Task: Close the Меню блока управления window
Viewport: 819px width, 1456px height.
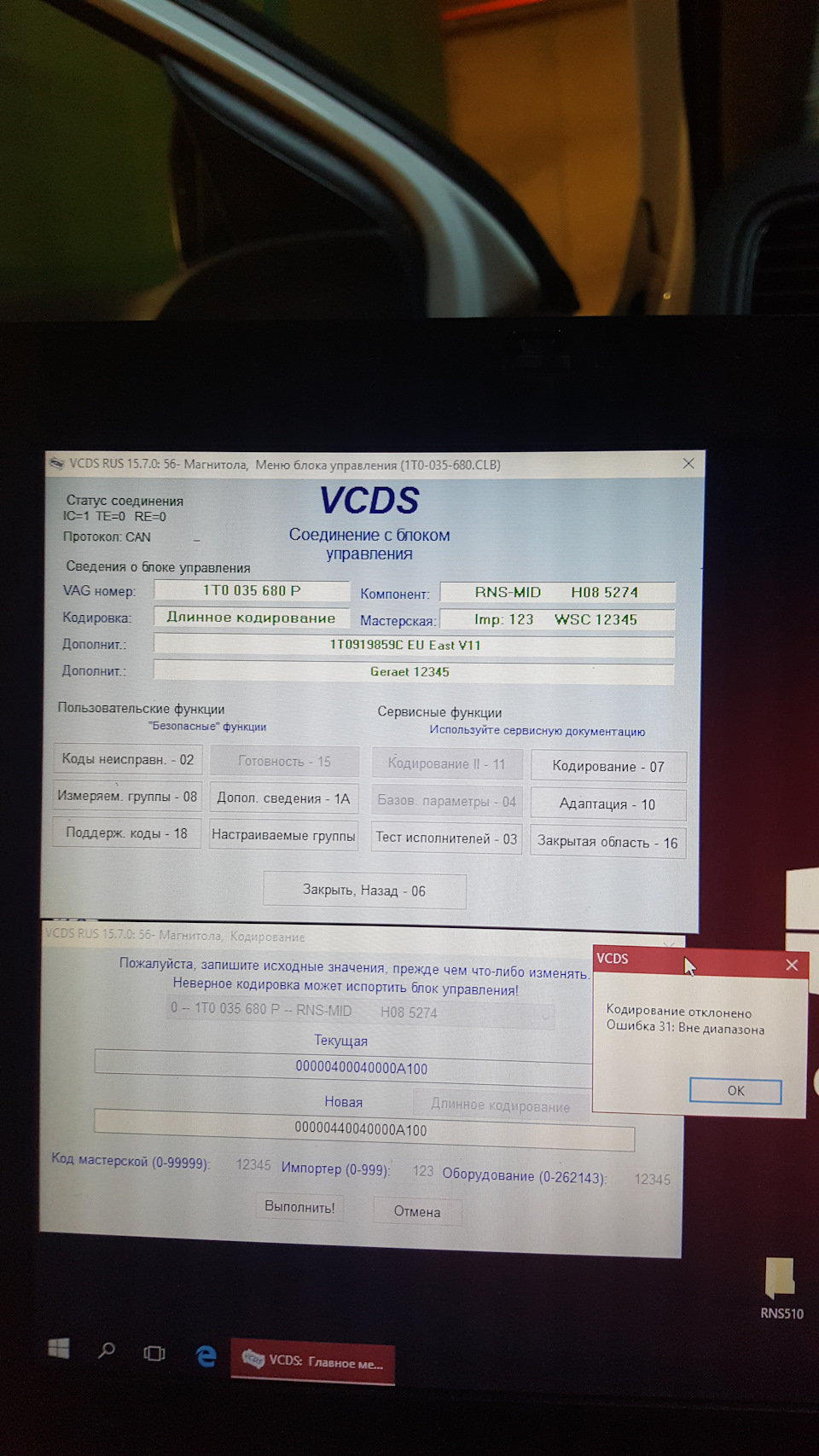Action: coord(688,464)
